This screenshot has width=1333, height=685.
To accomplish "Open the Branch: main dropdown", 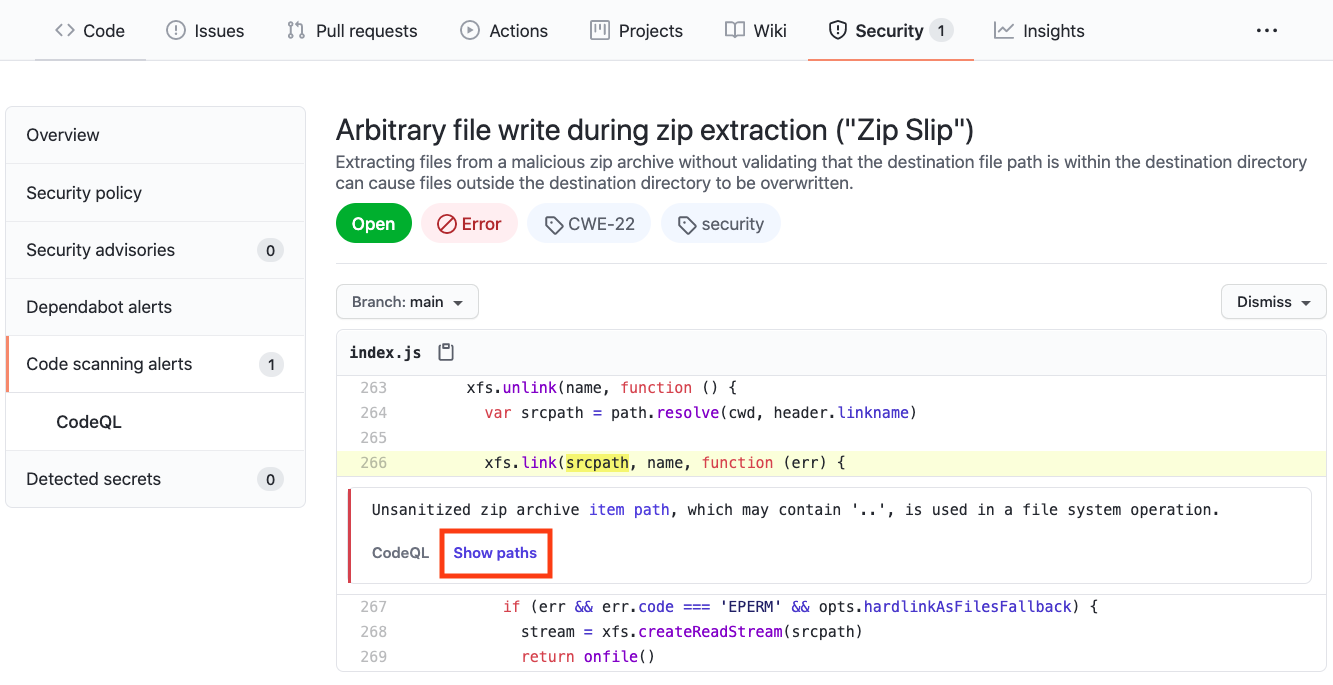I will (x=407, y=302).
